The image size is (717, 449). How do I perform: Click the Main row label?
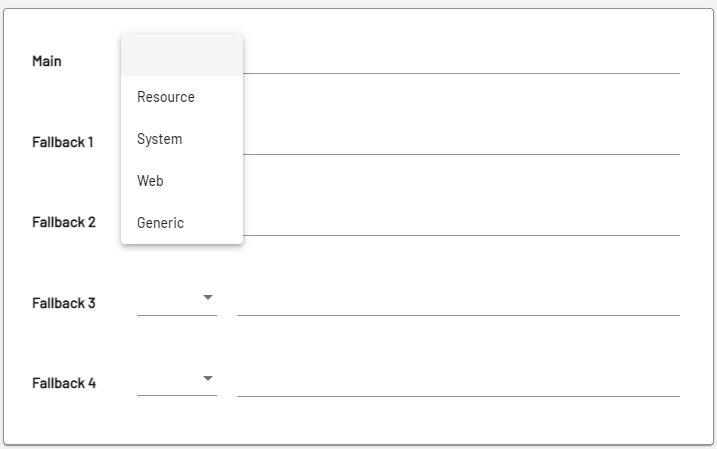tap(47, 61)
